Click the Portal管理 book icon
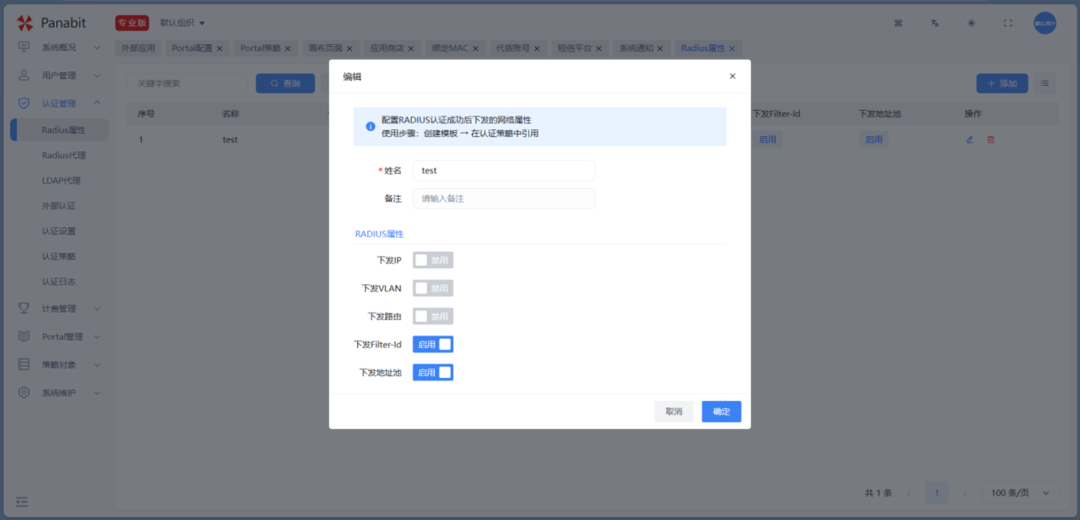 [24, 336]
